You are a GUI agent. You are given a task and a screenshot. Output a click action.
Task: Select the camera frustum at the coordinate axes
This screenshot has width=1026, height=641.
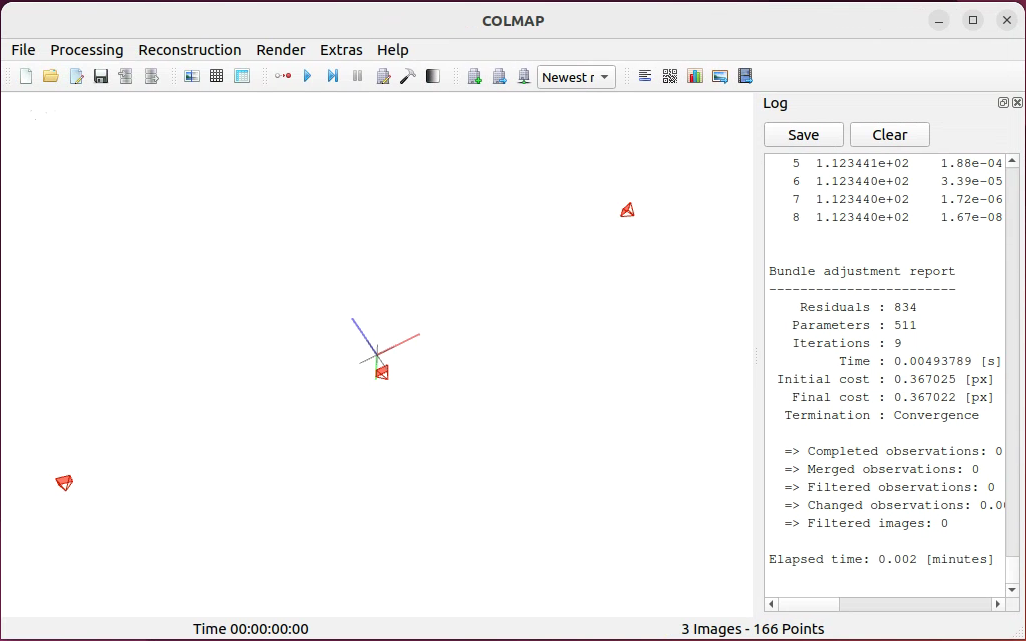(382, 372)
